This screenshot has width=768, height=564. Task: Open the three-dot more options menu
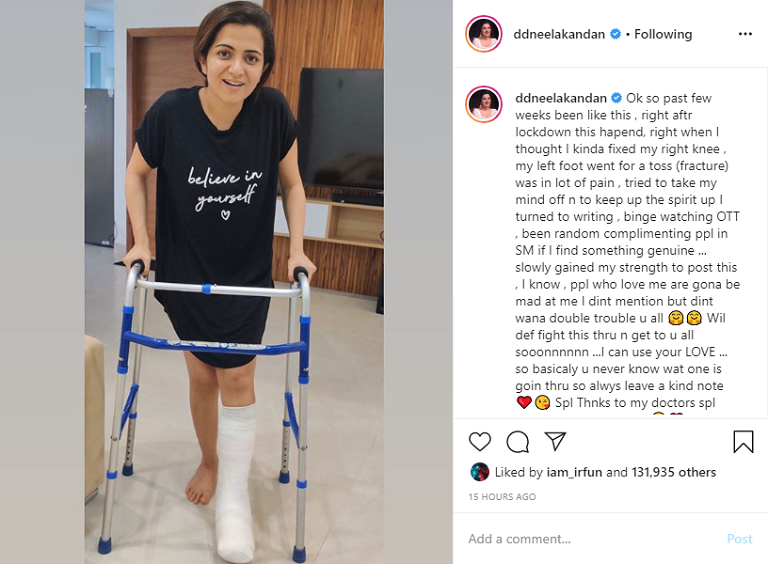pyautogui.click(x=745, y=34)
